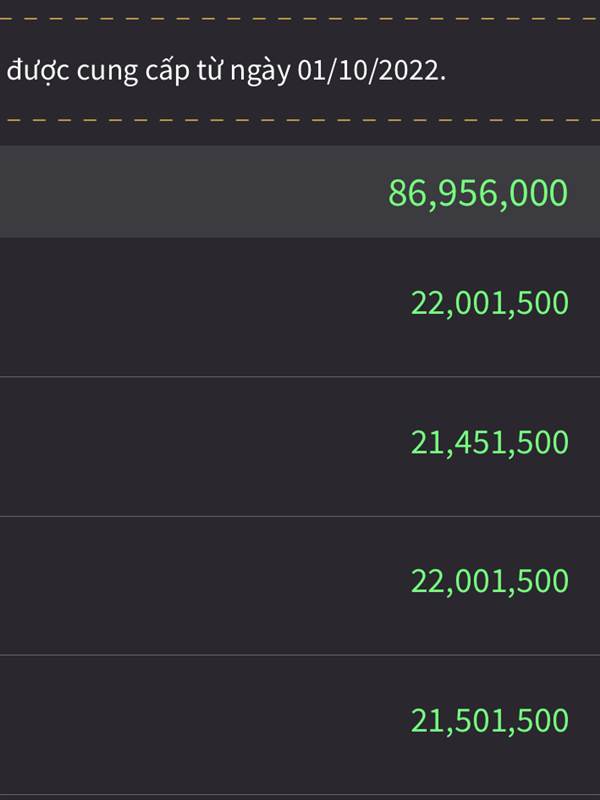Viewport: 600px width, 800px height.
Task: Click the separator line directly above 21,501,500
Action: pos(300,655)
